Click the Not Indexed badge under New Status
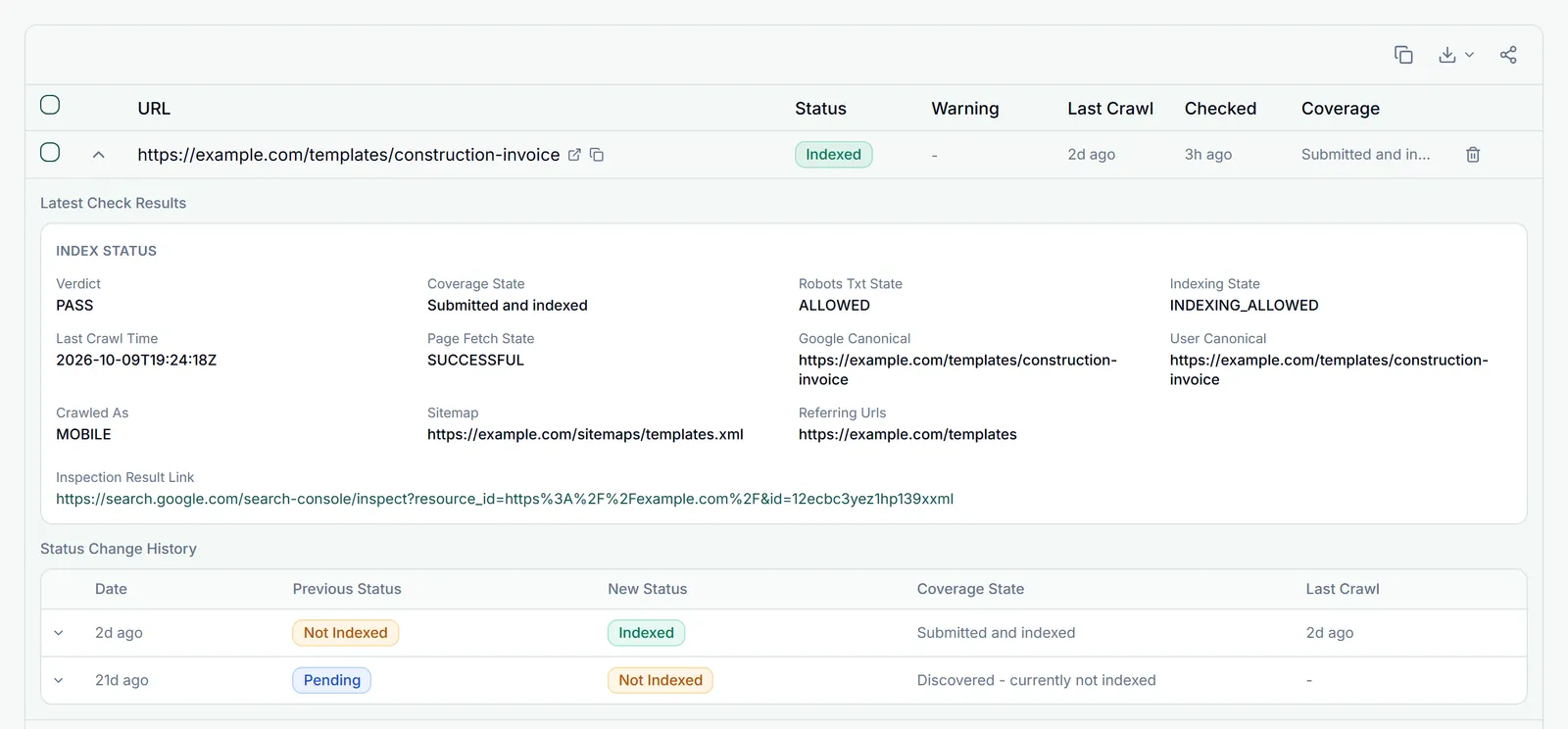The image size is (1568, 729). [x=661, y=680]
